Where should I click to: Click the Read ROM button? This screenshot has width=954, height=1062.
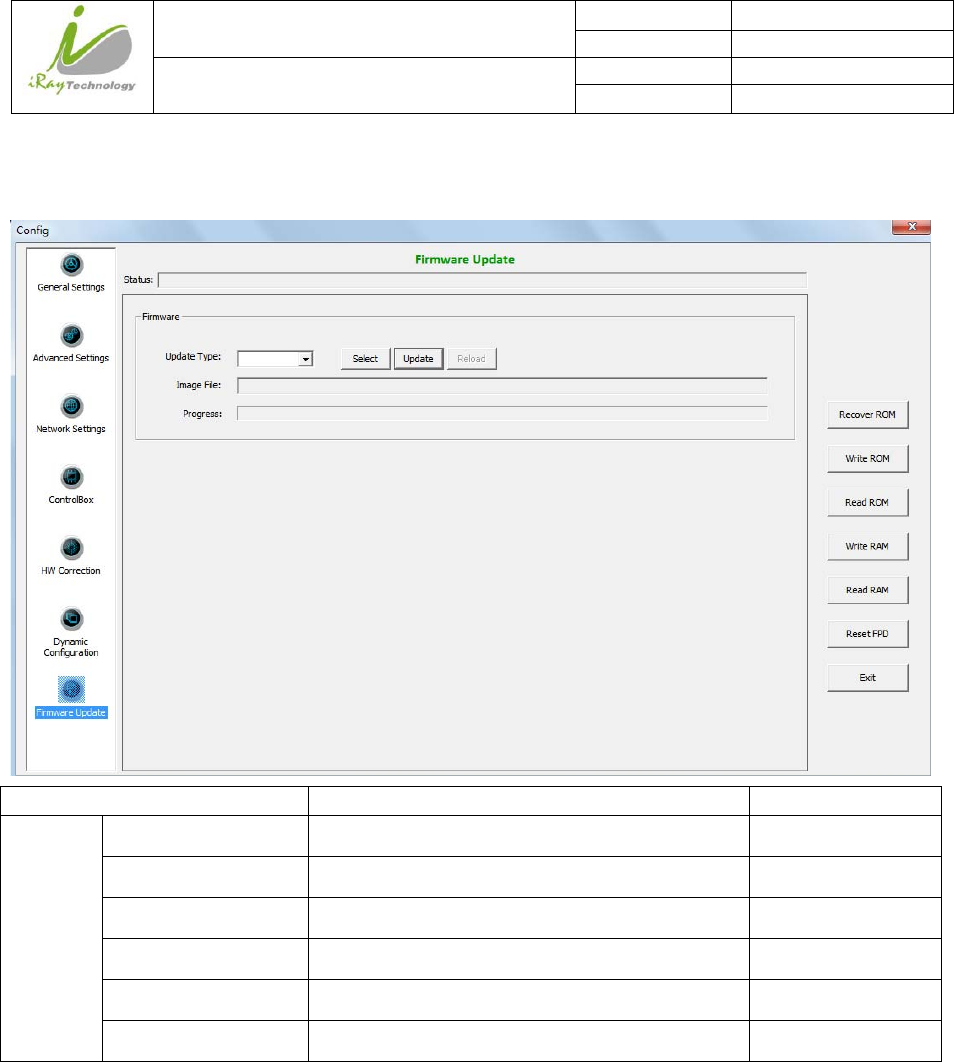click(x=867, y=503)
